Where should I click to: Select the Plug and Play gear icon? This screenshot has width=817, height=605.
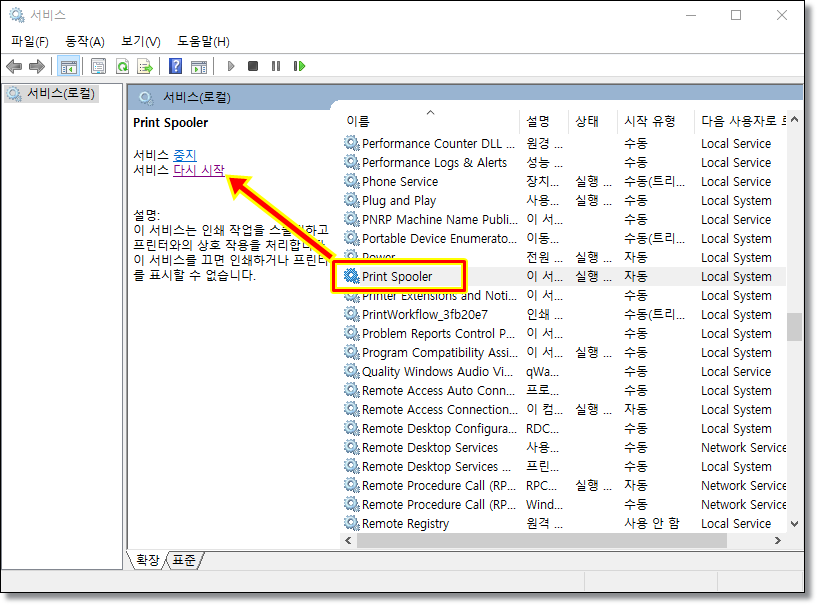(352, 200)
